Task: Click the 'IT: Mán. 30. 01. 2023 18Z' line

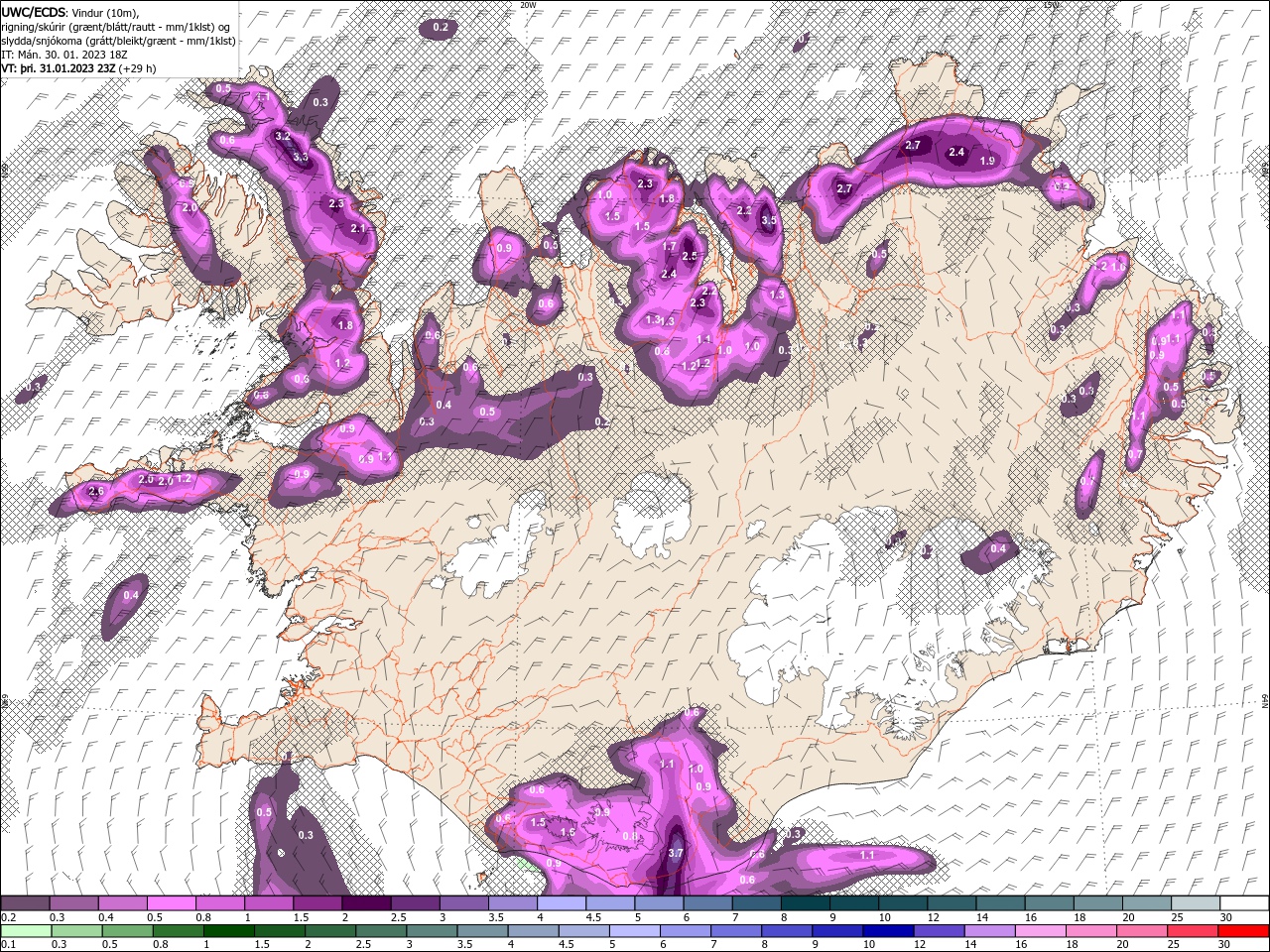Action: pos(64,54)
